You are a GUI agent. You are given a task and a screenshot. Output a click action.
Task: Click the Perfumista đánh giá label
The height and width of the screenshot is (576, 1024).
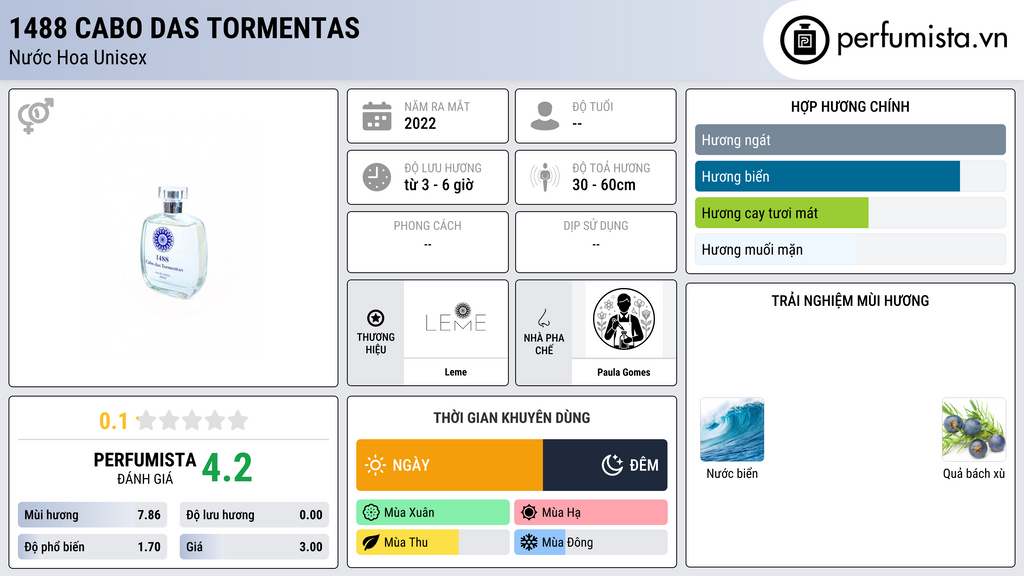coord(144,469)
